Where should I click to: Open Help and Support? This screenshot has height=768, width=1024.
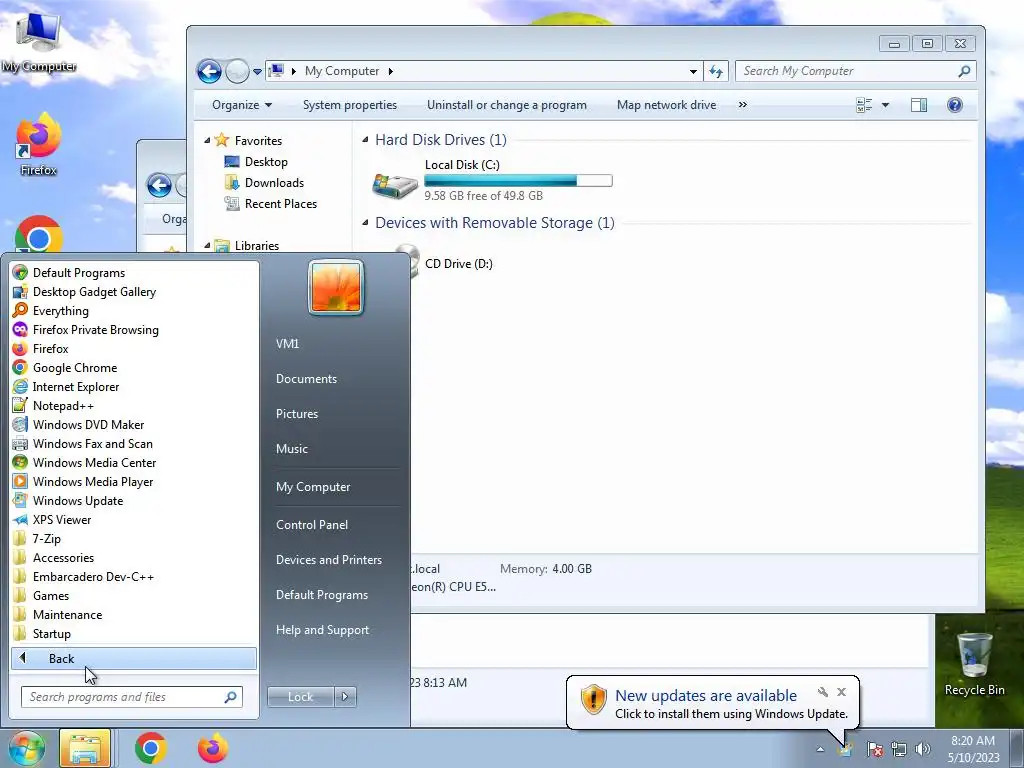pyautogui.click(x=323, y=630)
